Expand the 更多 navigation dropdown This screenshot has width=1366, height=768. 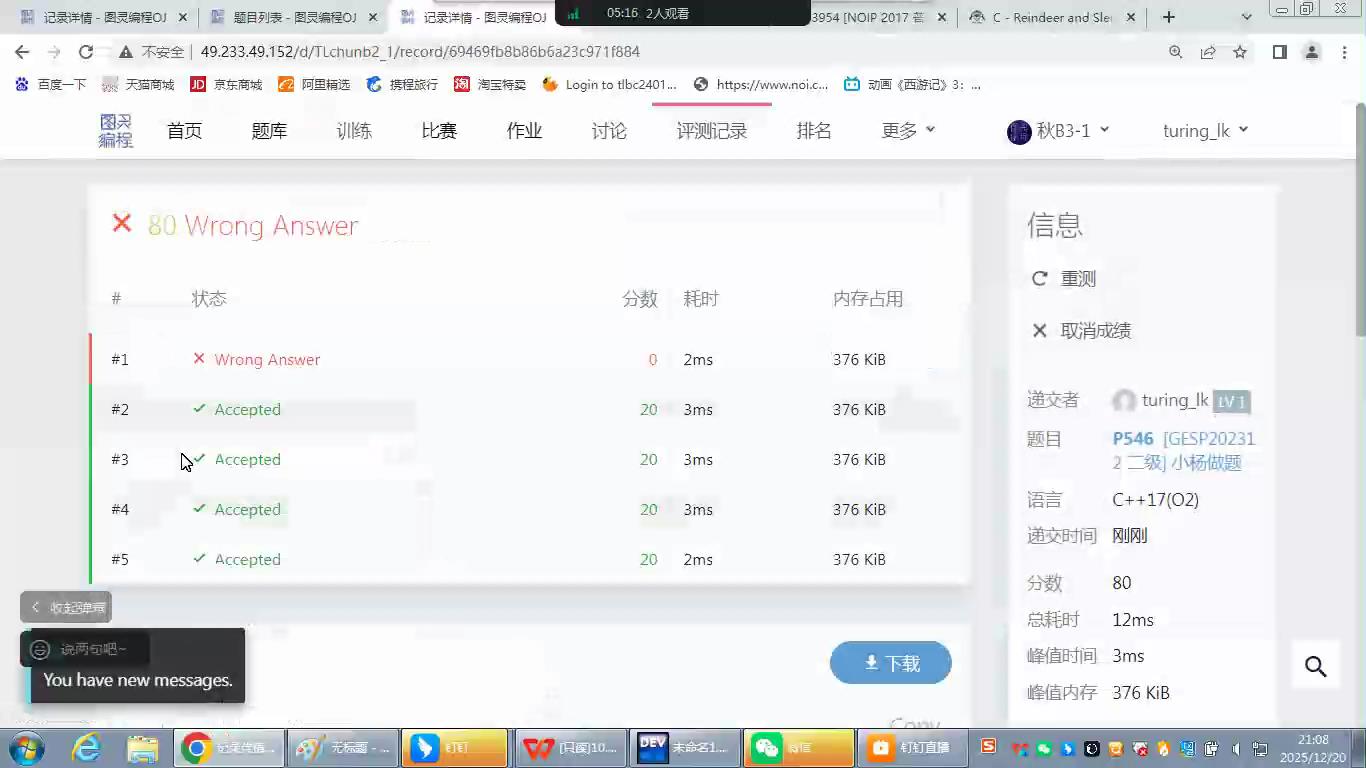click(908, 130)
